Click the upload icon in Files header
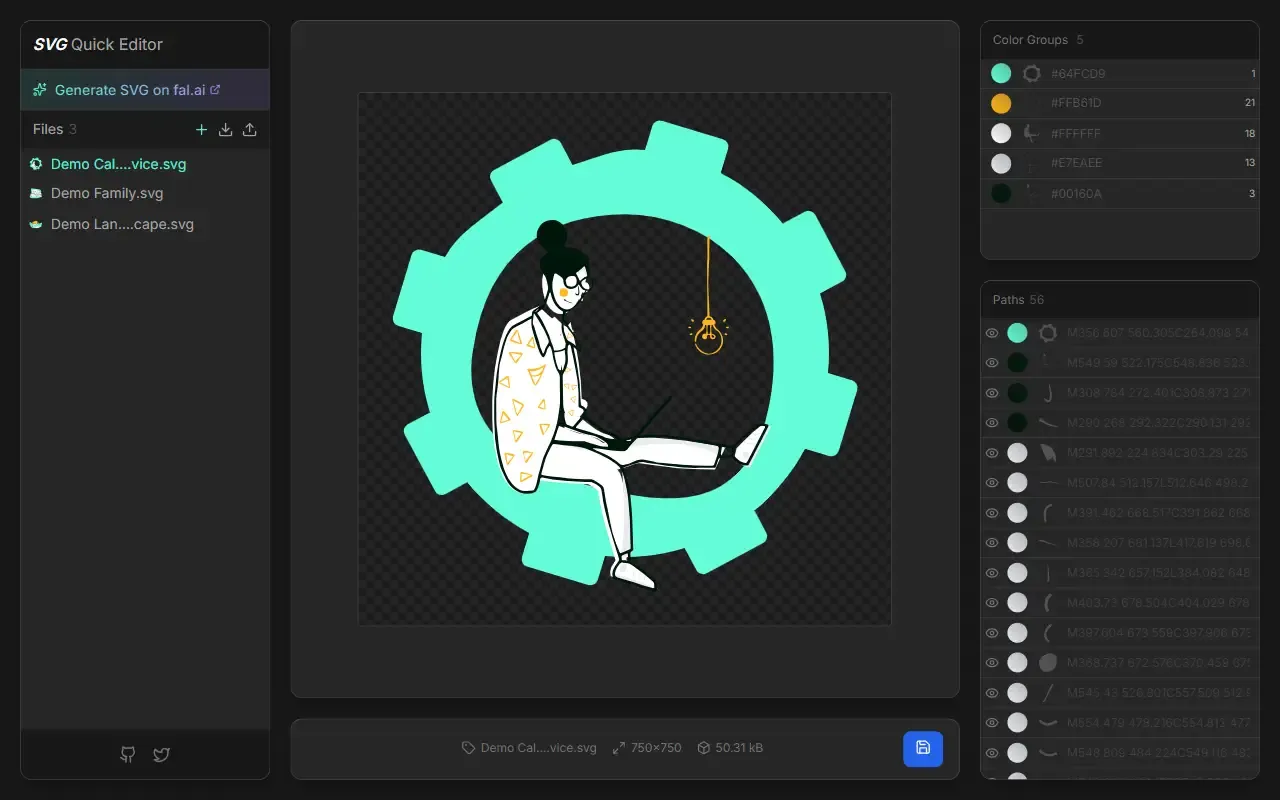Image resolution: width=1280 pixels, height=800 pixels. pos(250,129)
